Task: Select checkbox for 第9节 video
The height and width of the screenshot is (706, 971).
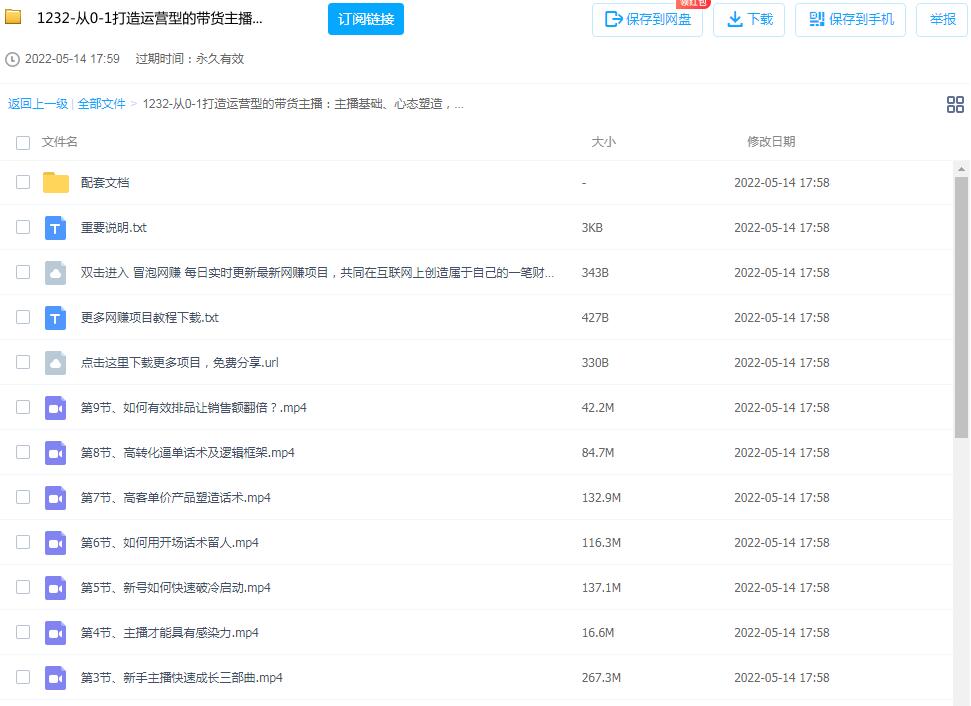Action: click(23, 407)
